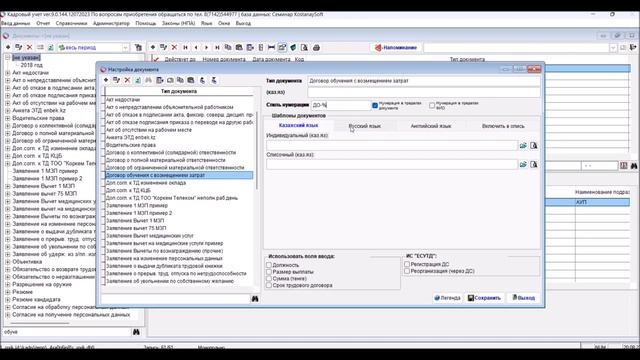Click the 'Легенда' button
Image resolution: width=640 pixels, height=360 pixels.
click(x=447, y=298)
